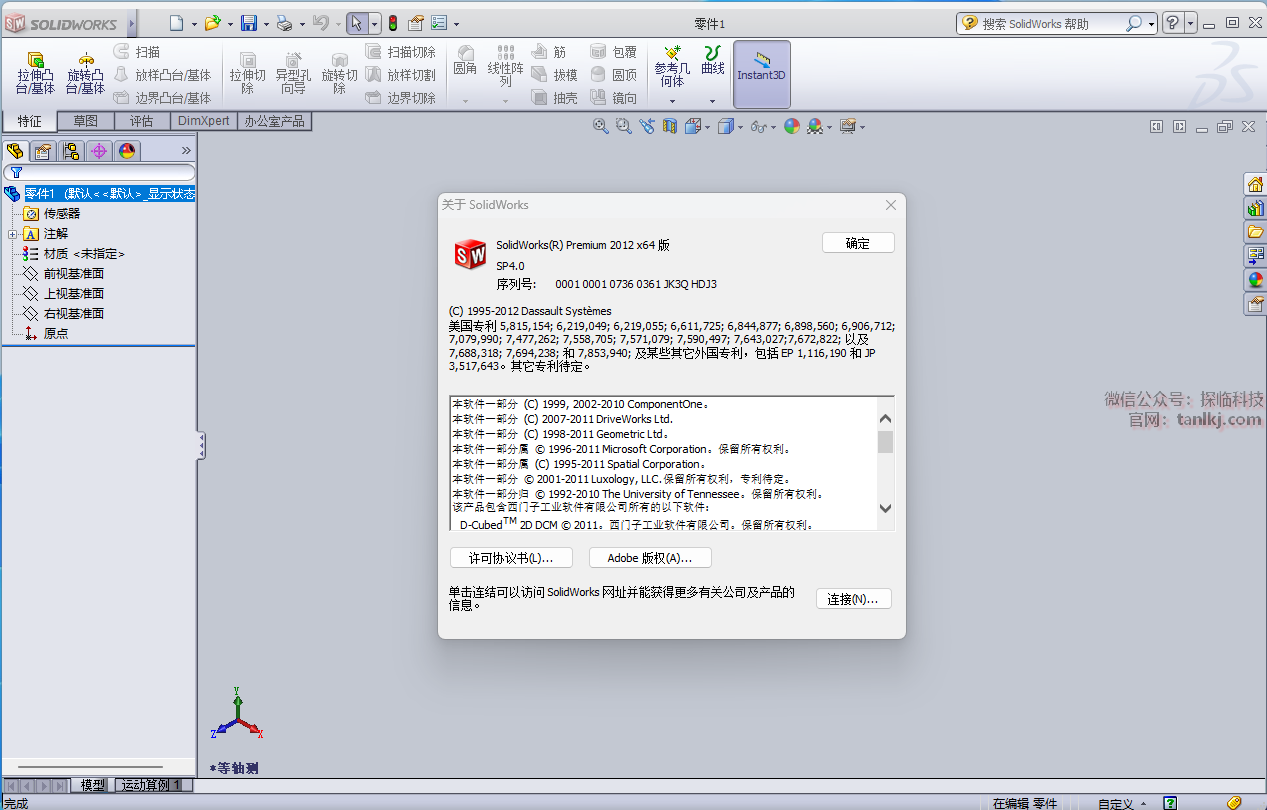Click the 线性阵列 linear pattern tool
Image resolution: width=1267 pixels, height=810 pixels.
[506, 66]
